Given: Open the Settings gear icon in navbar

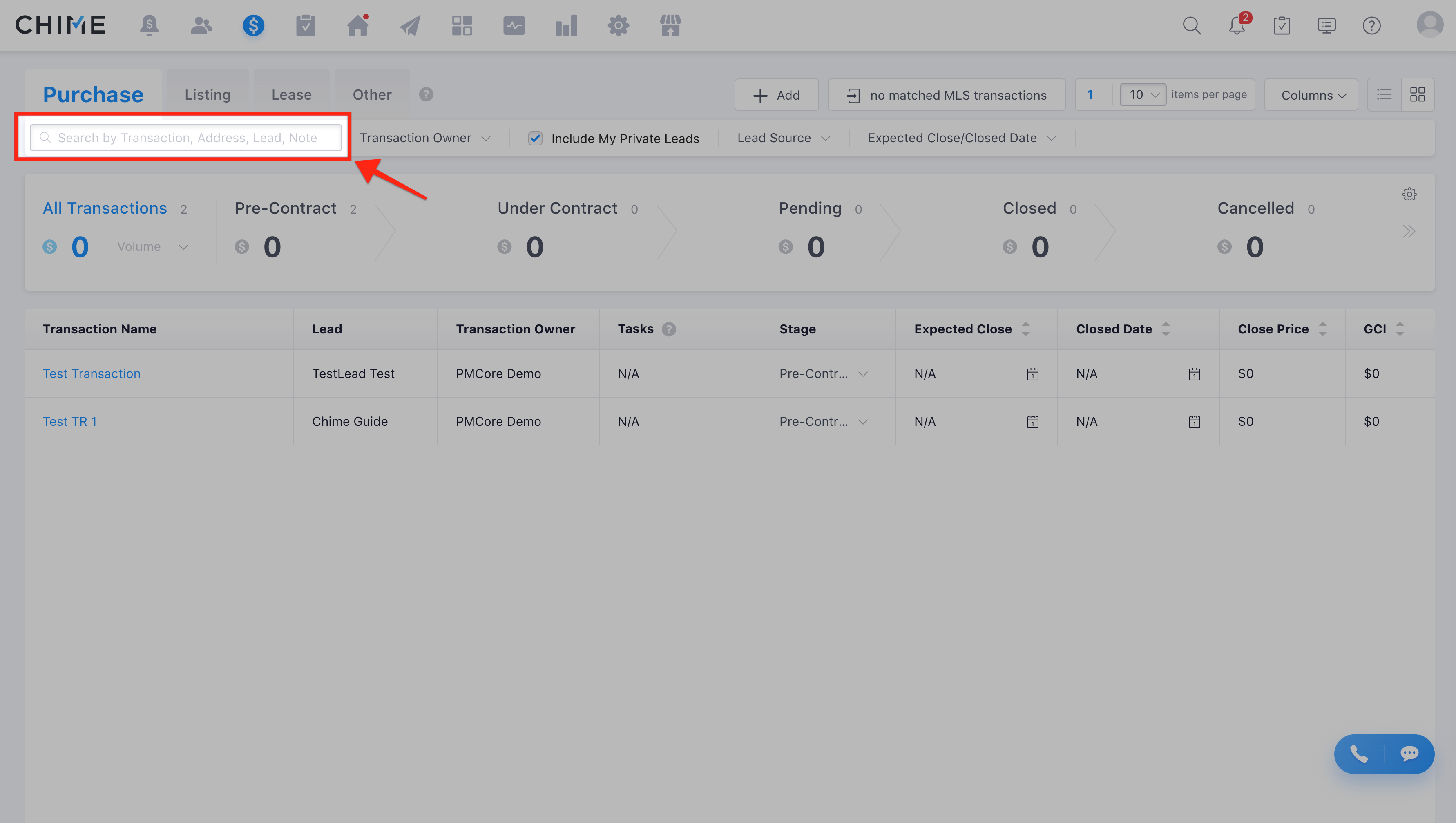Looking at the screenshot, I should [619, 25].
